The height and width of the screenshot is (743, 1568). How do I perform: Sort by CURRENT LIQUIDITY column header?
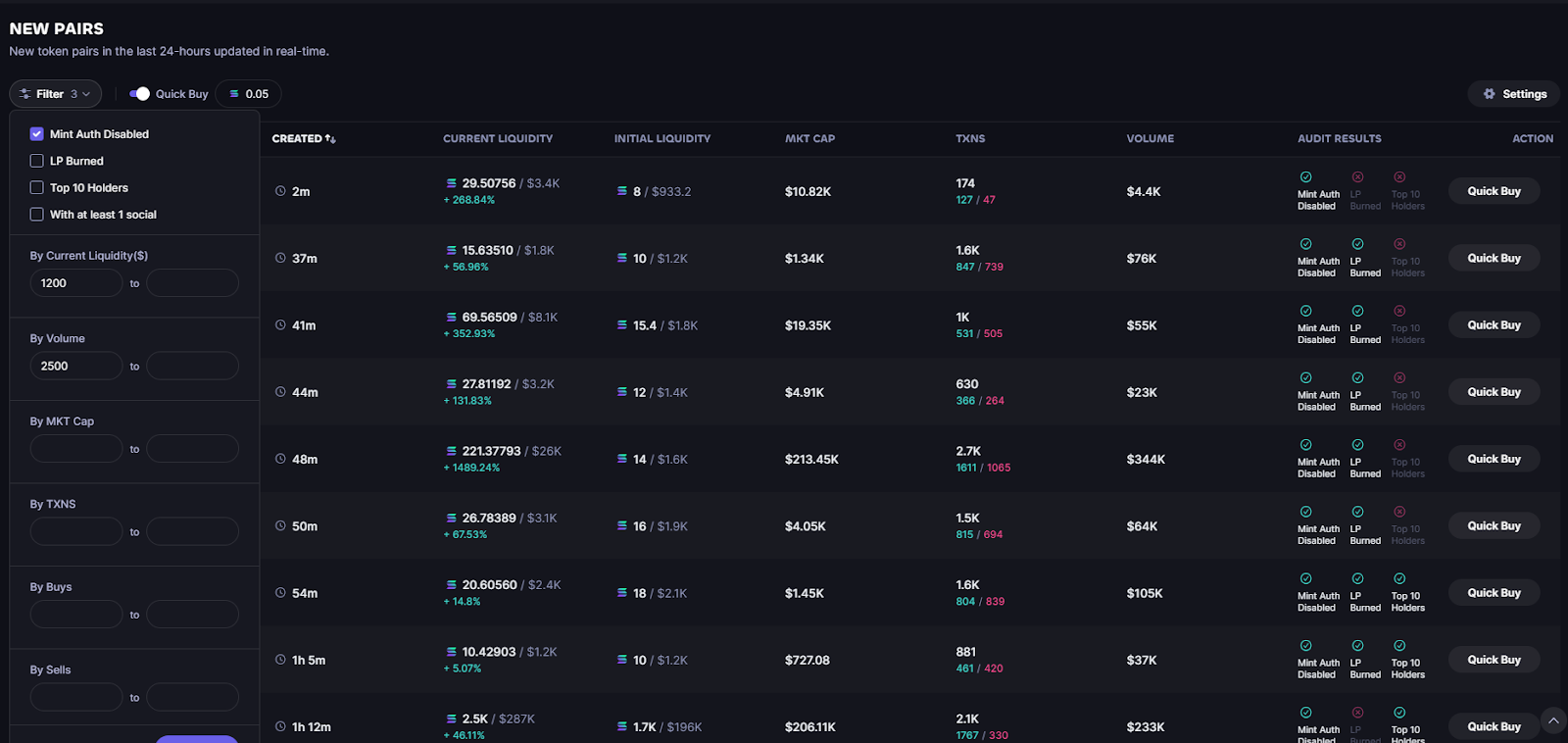pos(498,139)
